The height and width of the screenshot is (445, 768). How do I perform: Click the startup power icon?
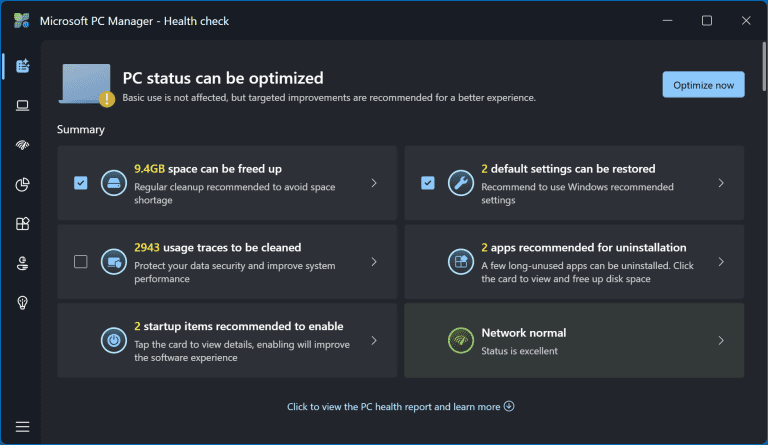pyautogui.click(x=113, y=340)
